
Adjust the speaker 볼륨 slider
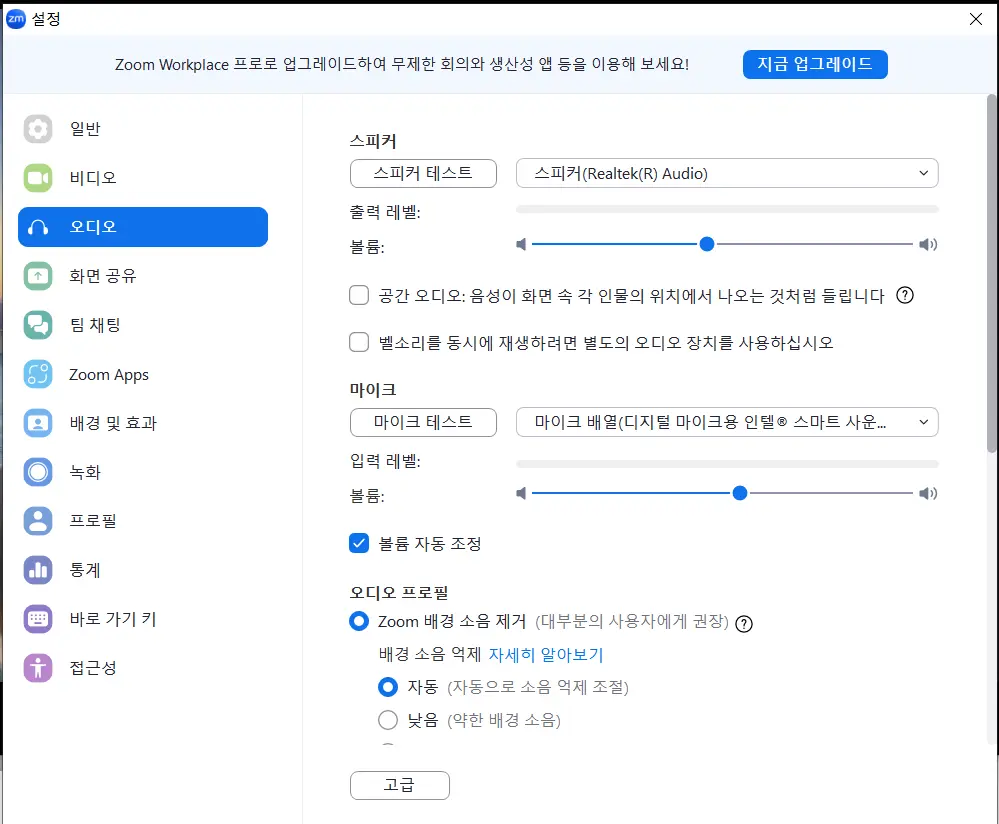point(707,244)
